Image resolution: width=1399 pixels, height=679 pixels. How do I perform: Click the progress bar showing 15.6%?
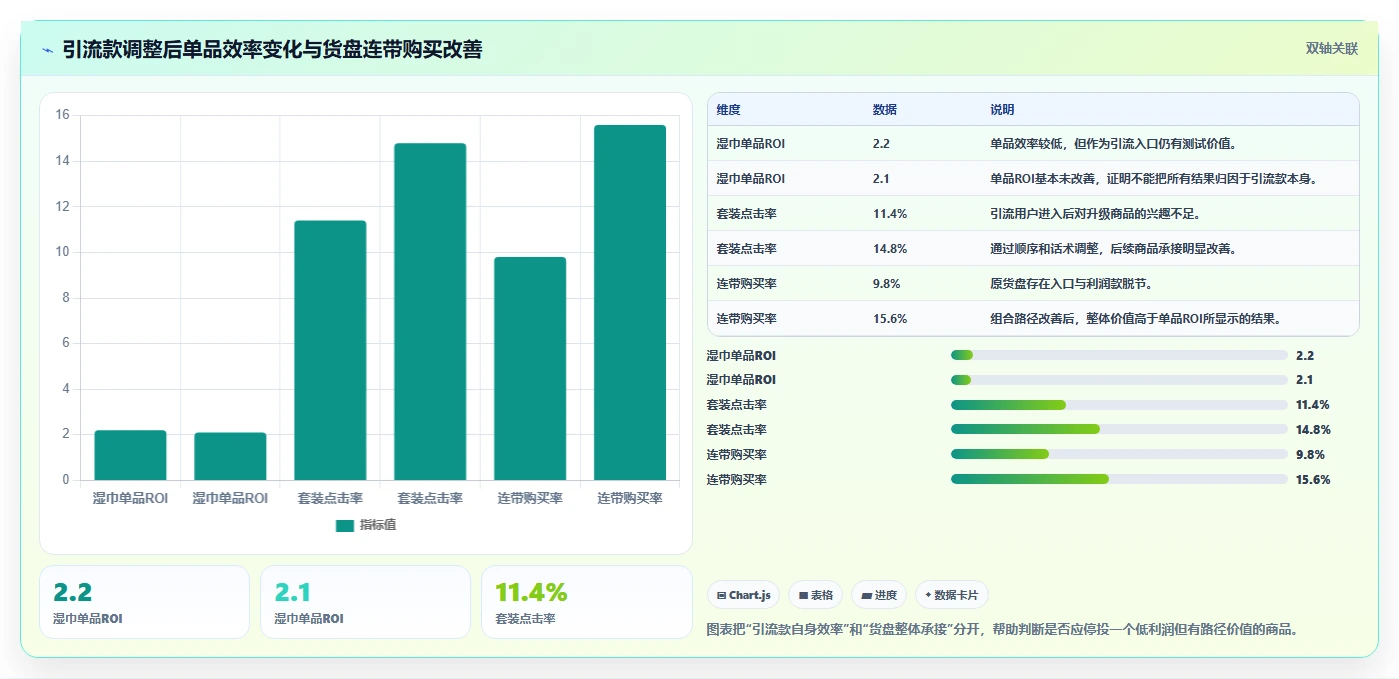(x=1119, y=480)
